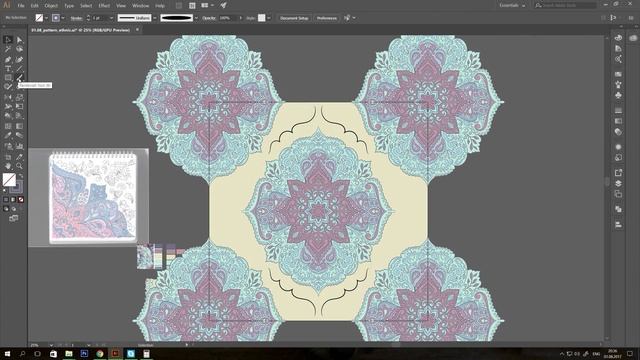The height and width of the screenshot is (360, 640).
Task: Expand opacity slider arrow
Action: click(x=240, y=18)
